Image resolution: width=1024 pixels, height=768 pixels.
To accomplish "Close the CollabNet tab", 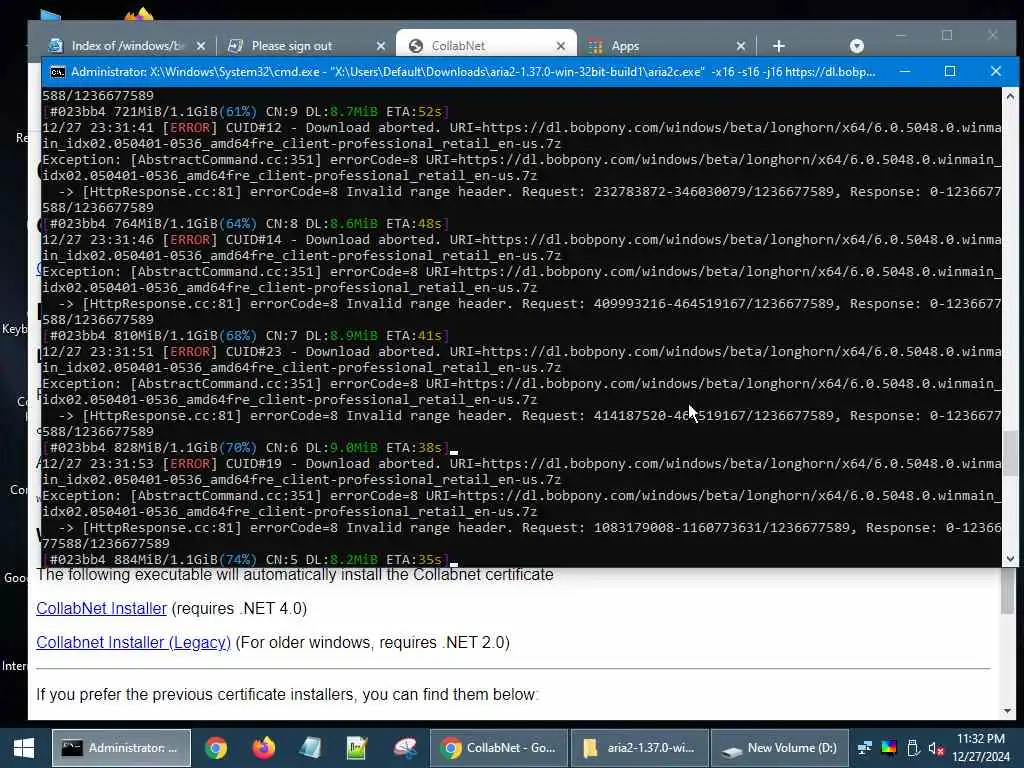I will click(x=561, y=46).
